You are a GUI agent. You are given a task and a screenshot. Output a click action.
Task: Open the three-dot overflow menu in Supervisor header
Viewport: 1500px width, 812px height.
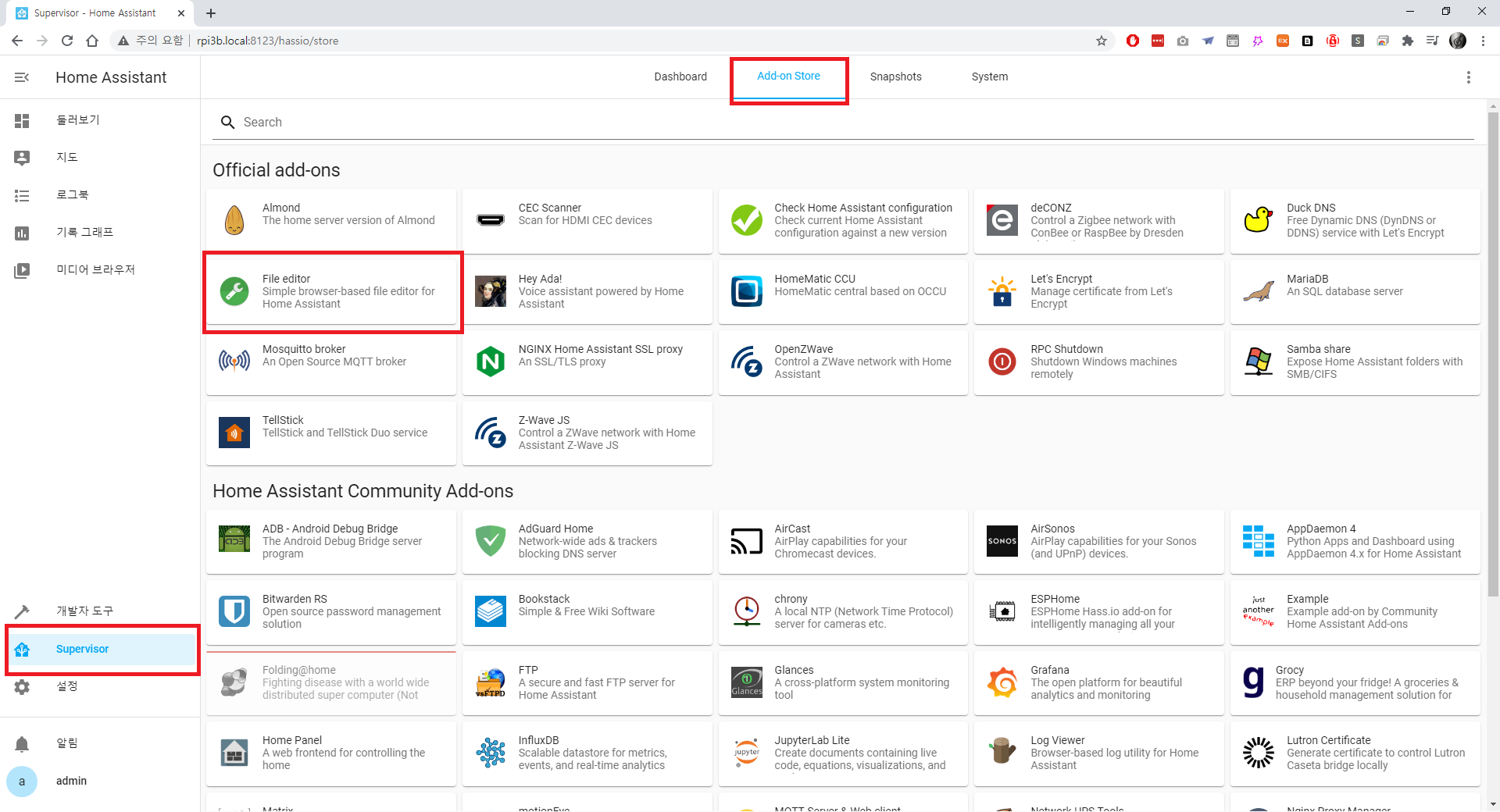(x=1469, y=77)
